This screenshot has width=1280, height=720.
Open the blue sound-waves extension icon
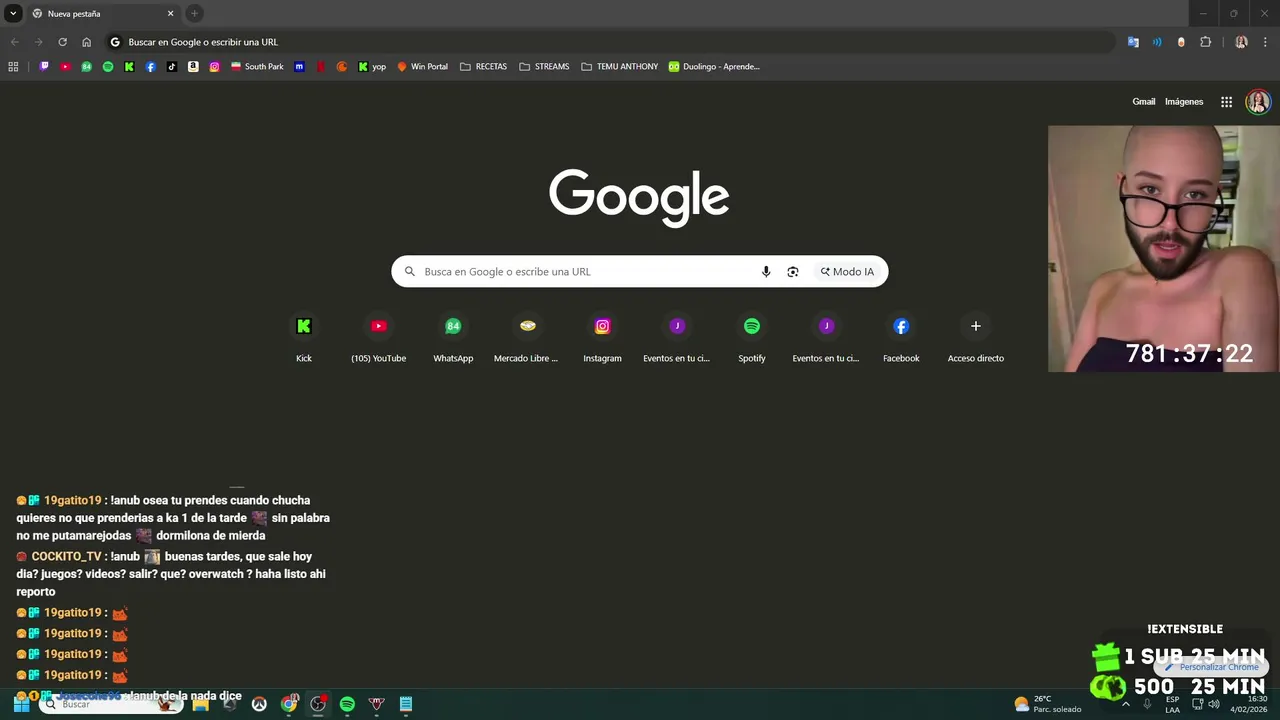coord(1157,42)
